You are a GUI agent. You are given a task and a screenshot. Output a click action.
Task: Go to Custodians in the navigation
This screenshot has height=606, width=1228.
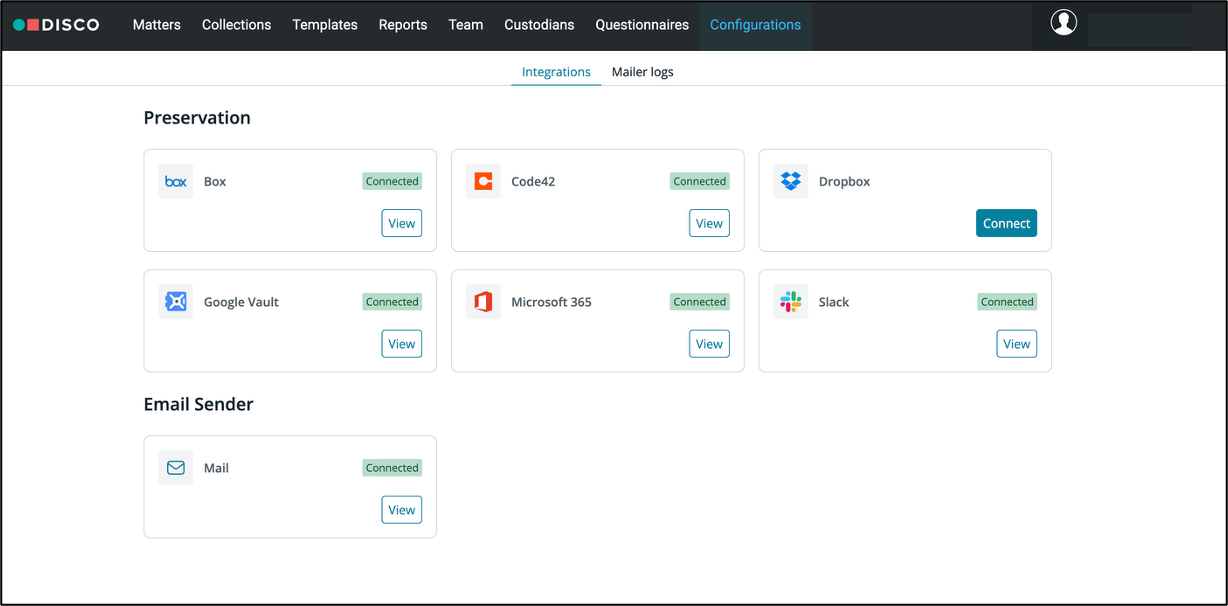539,25
